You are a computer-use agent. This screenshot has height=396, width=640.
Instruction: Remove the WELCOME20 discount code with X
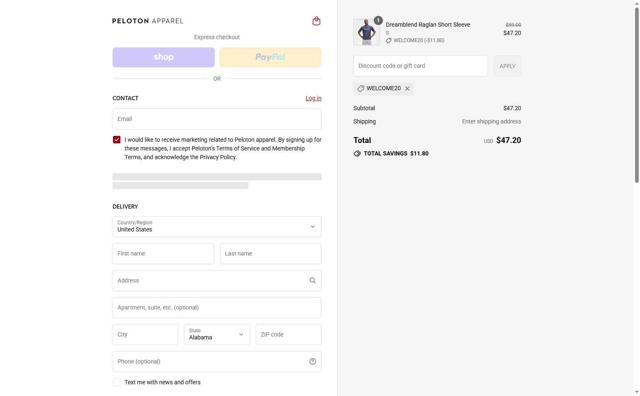[x=407, y=89]
